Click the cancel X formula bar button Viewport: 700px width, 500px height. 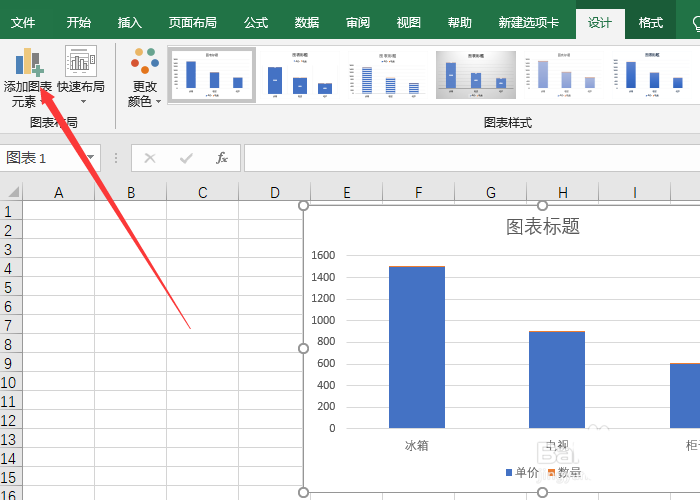point(150,158)
